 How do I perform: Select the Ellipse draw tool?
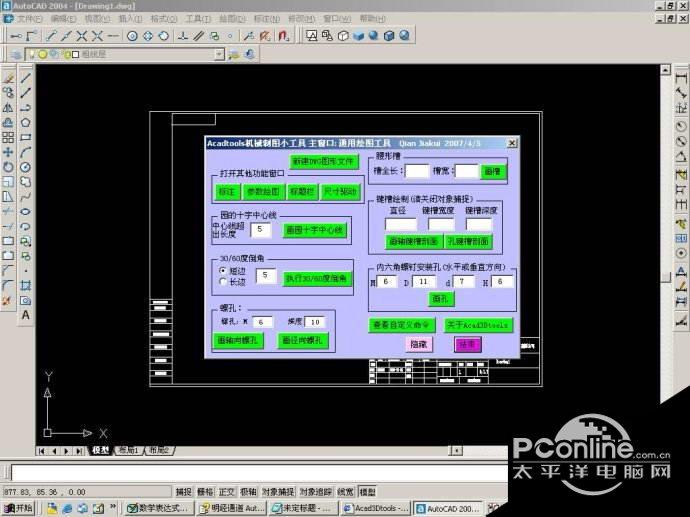point(26,212)
